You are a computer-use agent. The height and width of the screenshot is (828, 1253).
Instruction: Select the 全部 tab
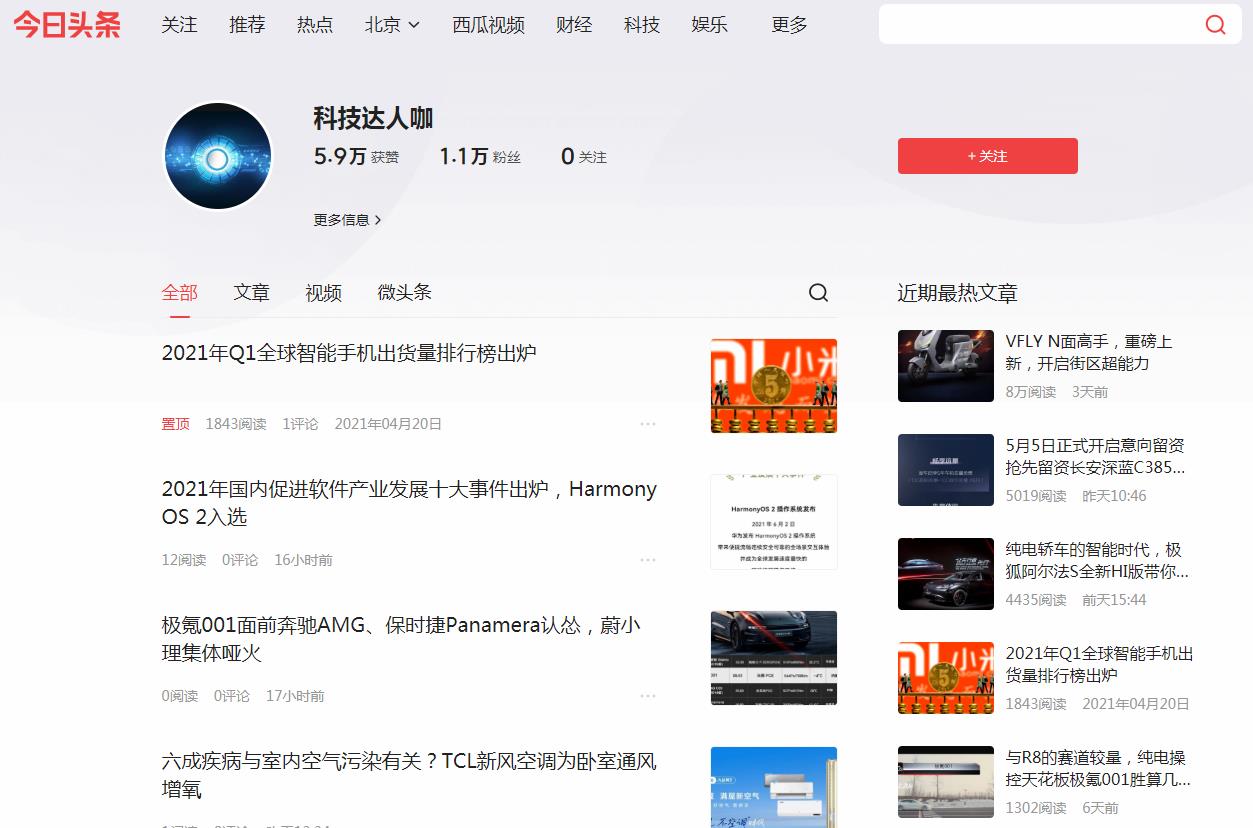180,292
